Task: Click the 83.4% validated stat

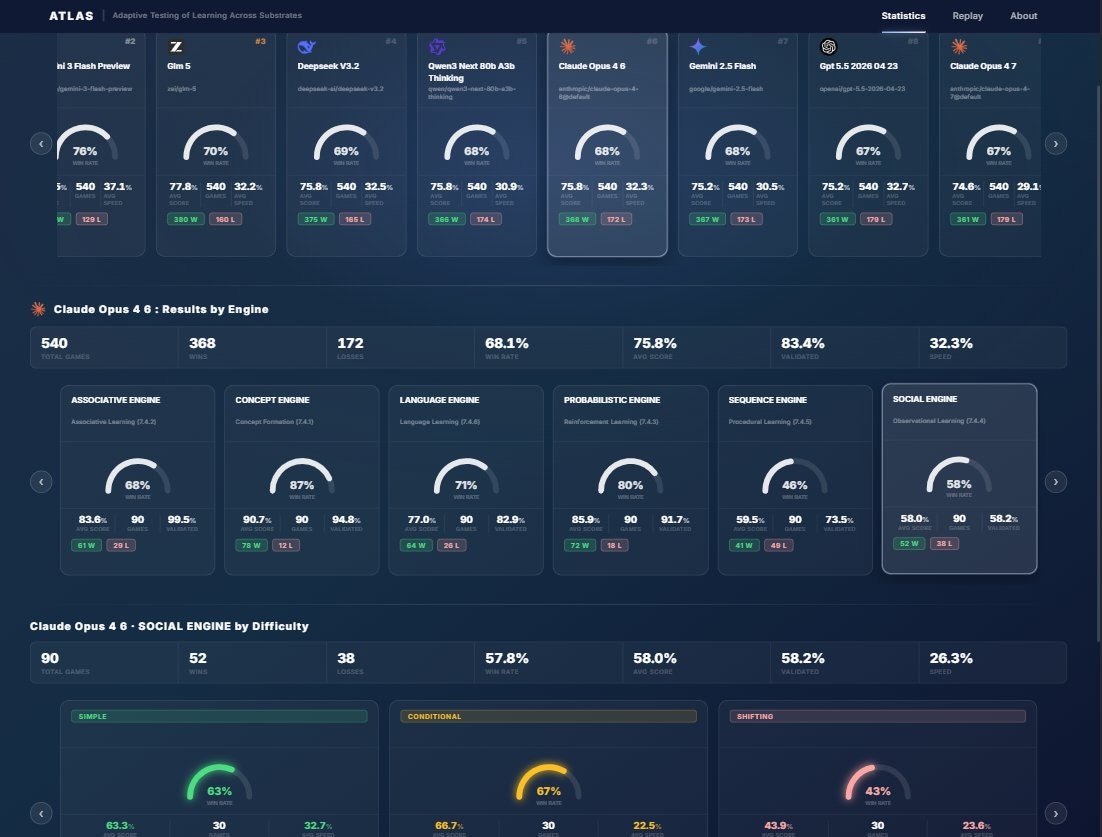Action: coord(844,347)
